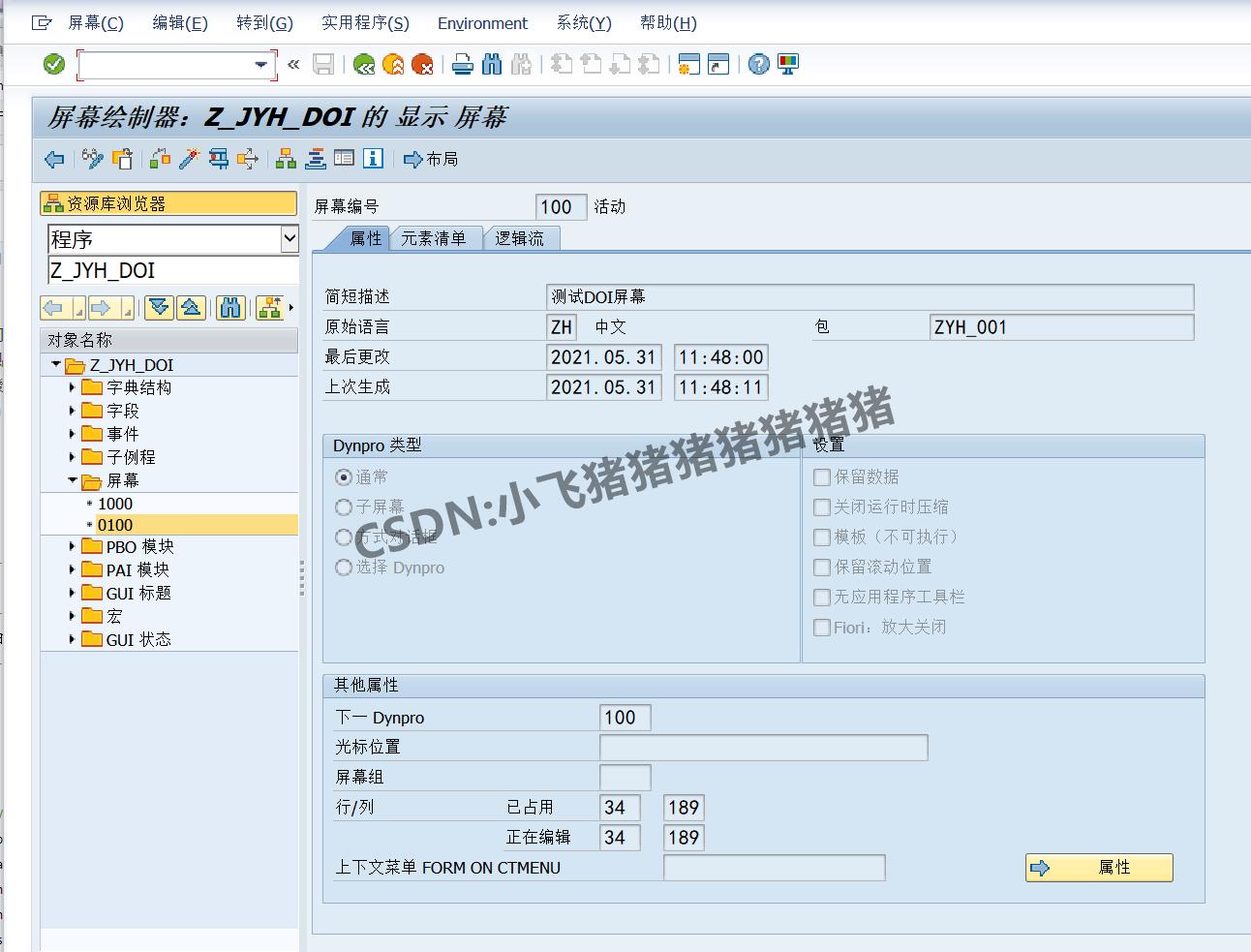
Task: Expand all nodes with the down-triangle icon
Action: (x=157, y=307)
